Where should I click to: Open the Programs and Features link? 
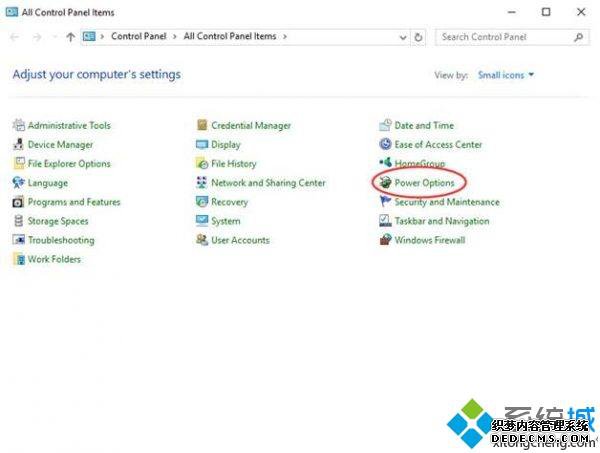click(x=74, y=202)
